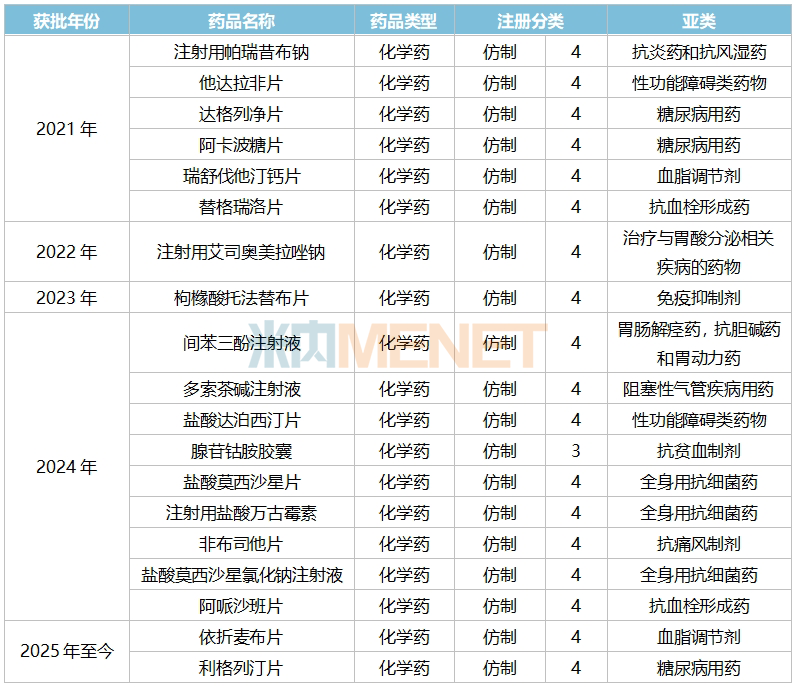Click 血脂调节剂 in 瑞舒伐他汀钙片 row
796x687 pixels.
point(699,176)
